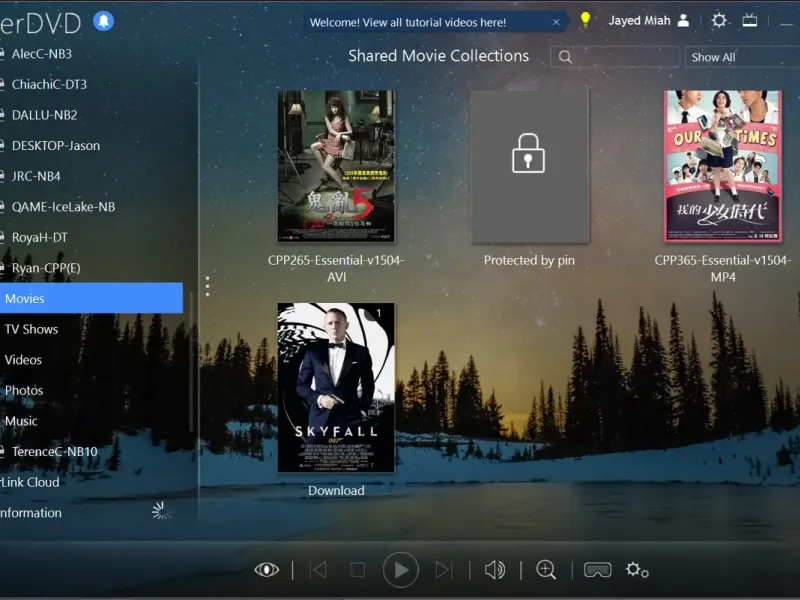
Task: Click the next track button
Action: (443, 569)
